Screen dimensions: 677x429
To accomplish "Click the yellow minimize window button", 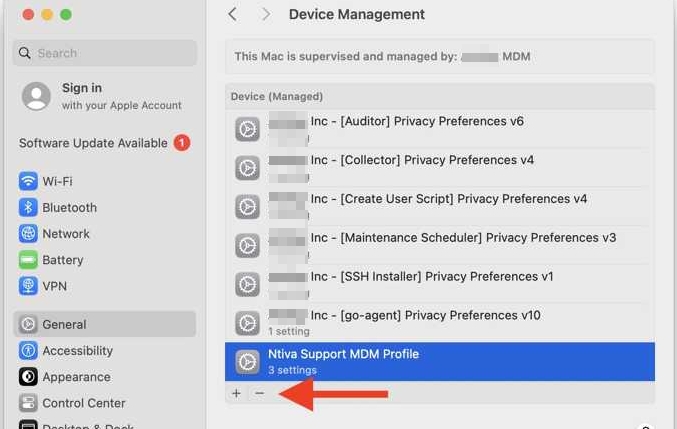I will coord(47,15).
